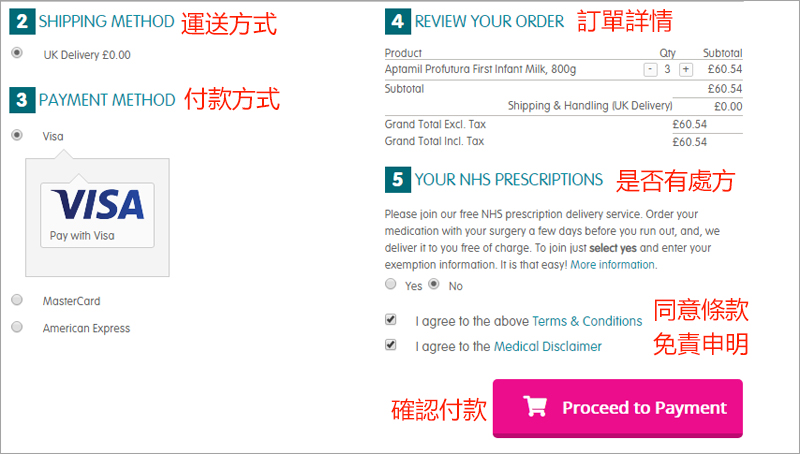Screen dimensions: 800x454
Task: Click the step 3 Payment Method badge
Action: (x=22, y=99)
